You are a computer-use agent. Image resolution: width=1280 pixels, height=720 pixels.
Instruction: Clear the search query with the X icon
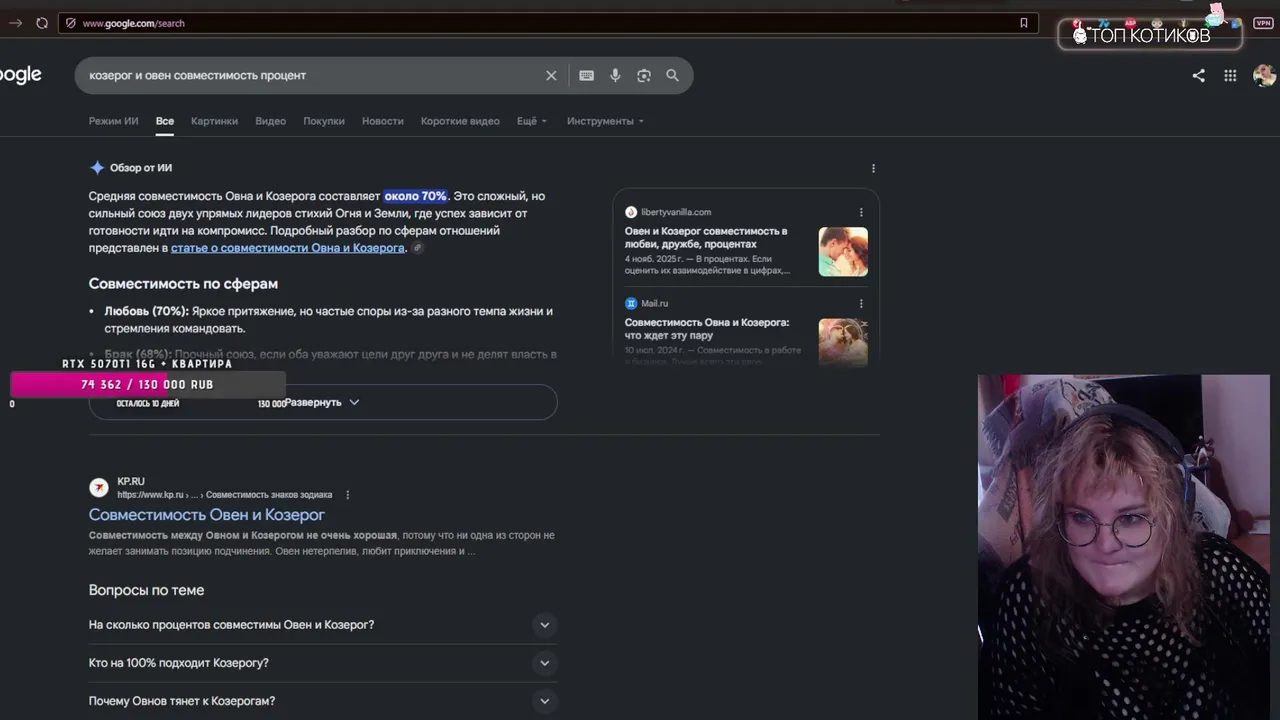pos(551,75)
